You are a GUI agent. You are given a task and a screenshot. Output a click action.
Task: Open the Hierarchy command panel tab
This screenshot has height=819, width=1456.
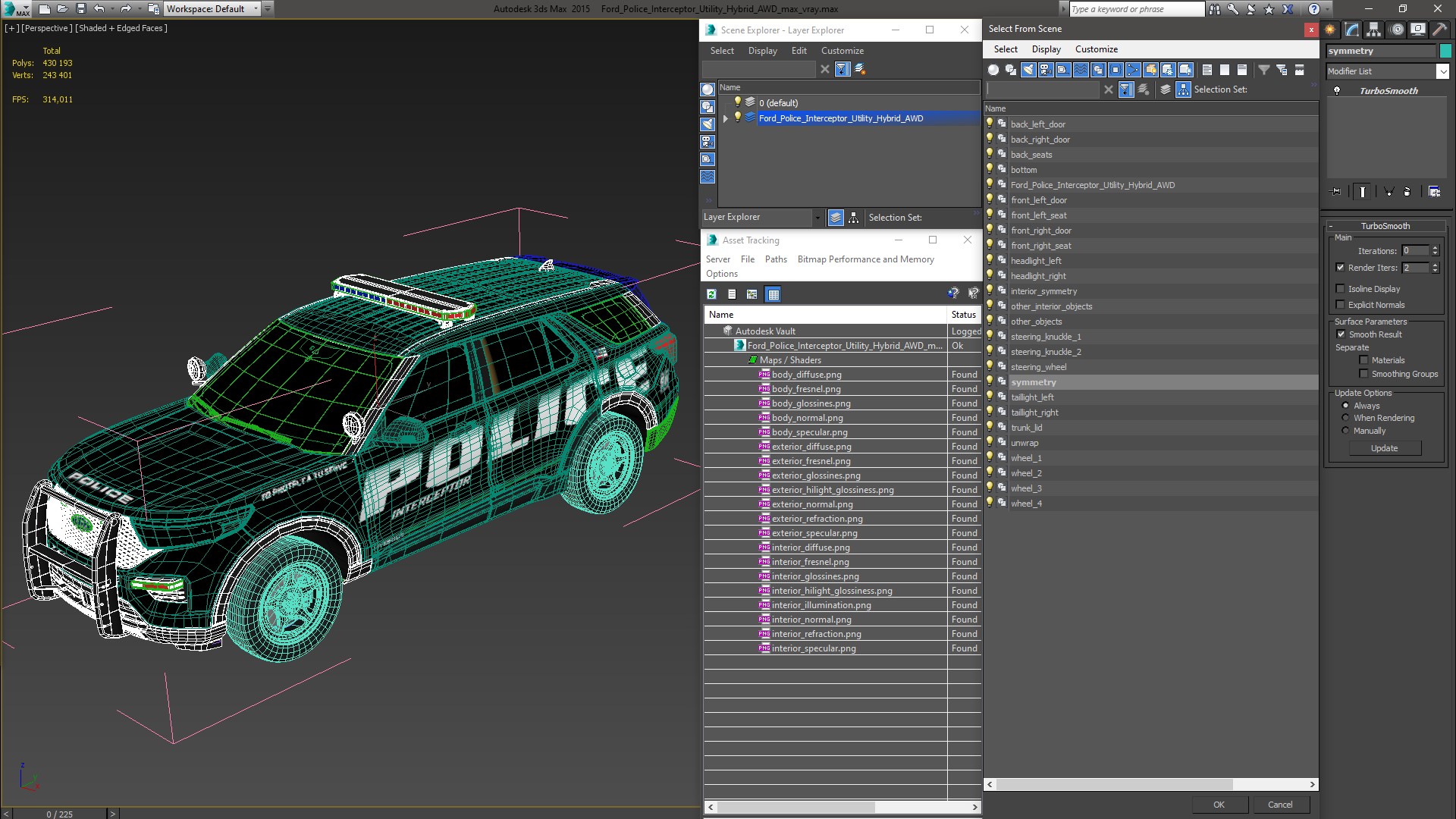pos(1374,30)
